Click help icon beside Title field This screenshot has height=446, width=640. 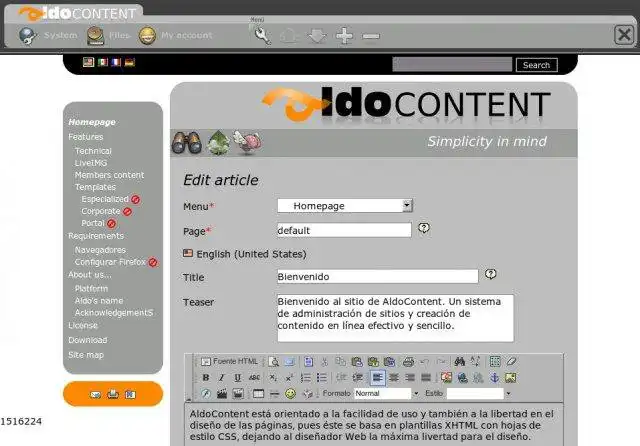pos(491,274)
